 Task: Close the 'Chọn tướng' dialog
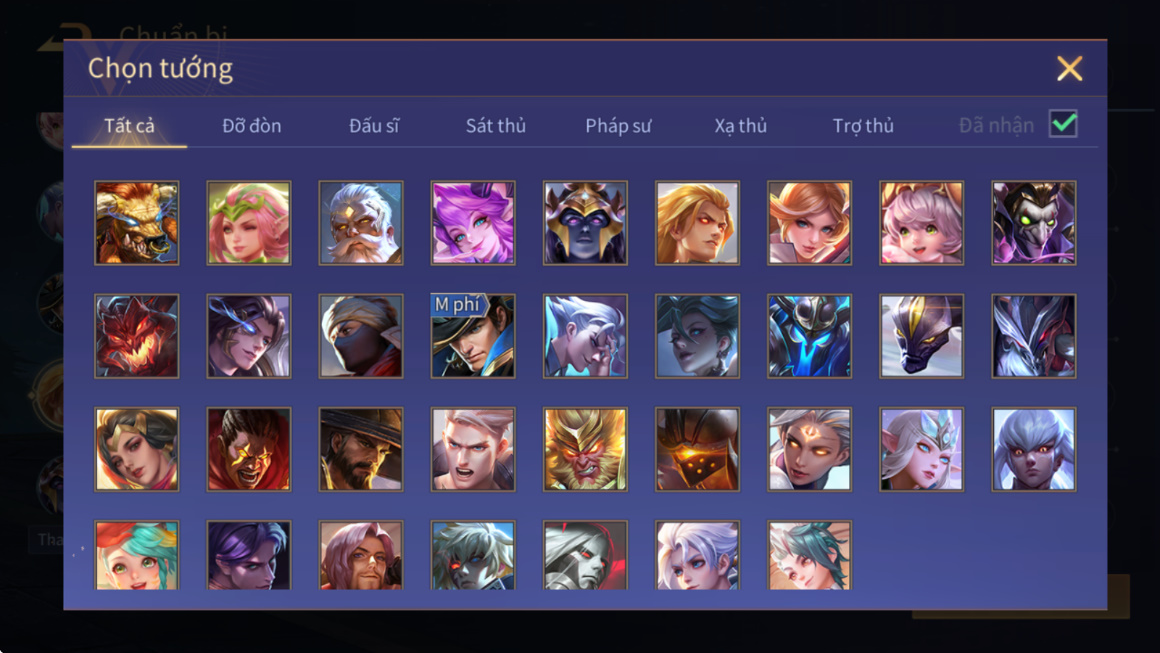1069,69
